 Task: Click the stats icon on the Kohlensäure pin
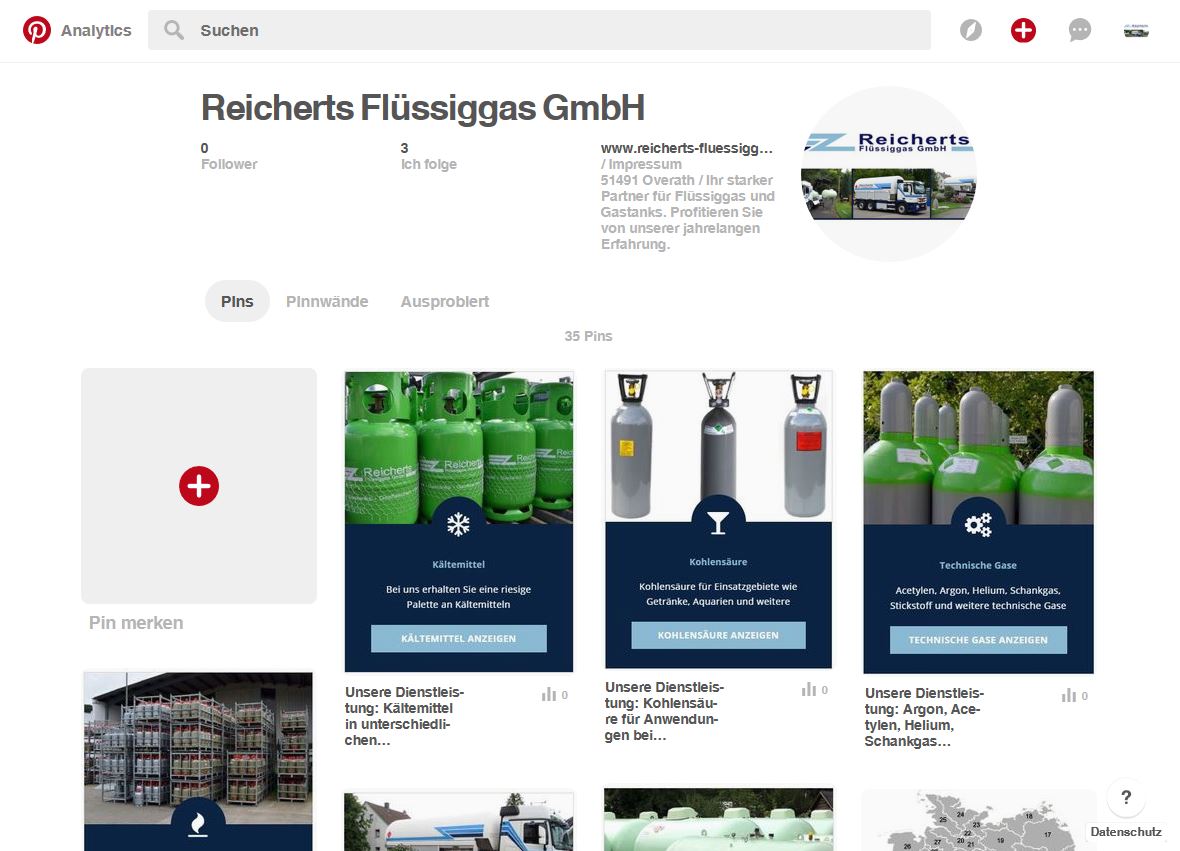806,689
